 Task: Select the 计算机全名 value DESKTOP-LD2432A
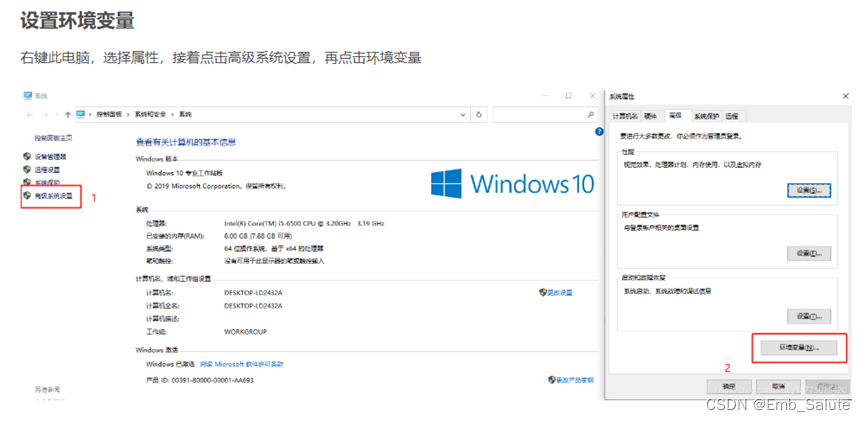coord(253,306)
